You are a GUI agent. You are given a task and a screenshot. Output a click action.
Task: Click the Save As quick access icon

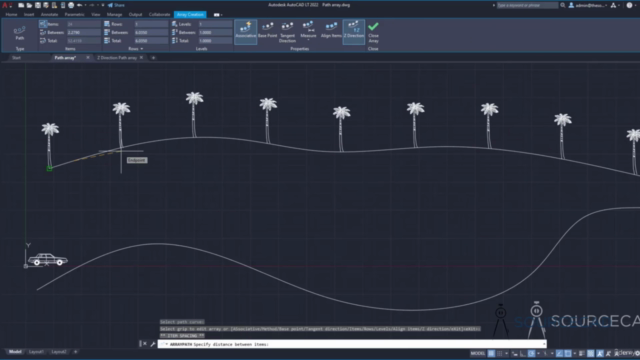coord(46,5)
